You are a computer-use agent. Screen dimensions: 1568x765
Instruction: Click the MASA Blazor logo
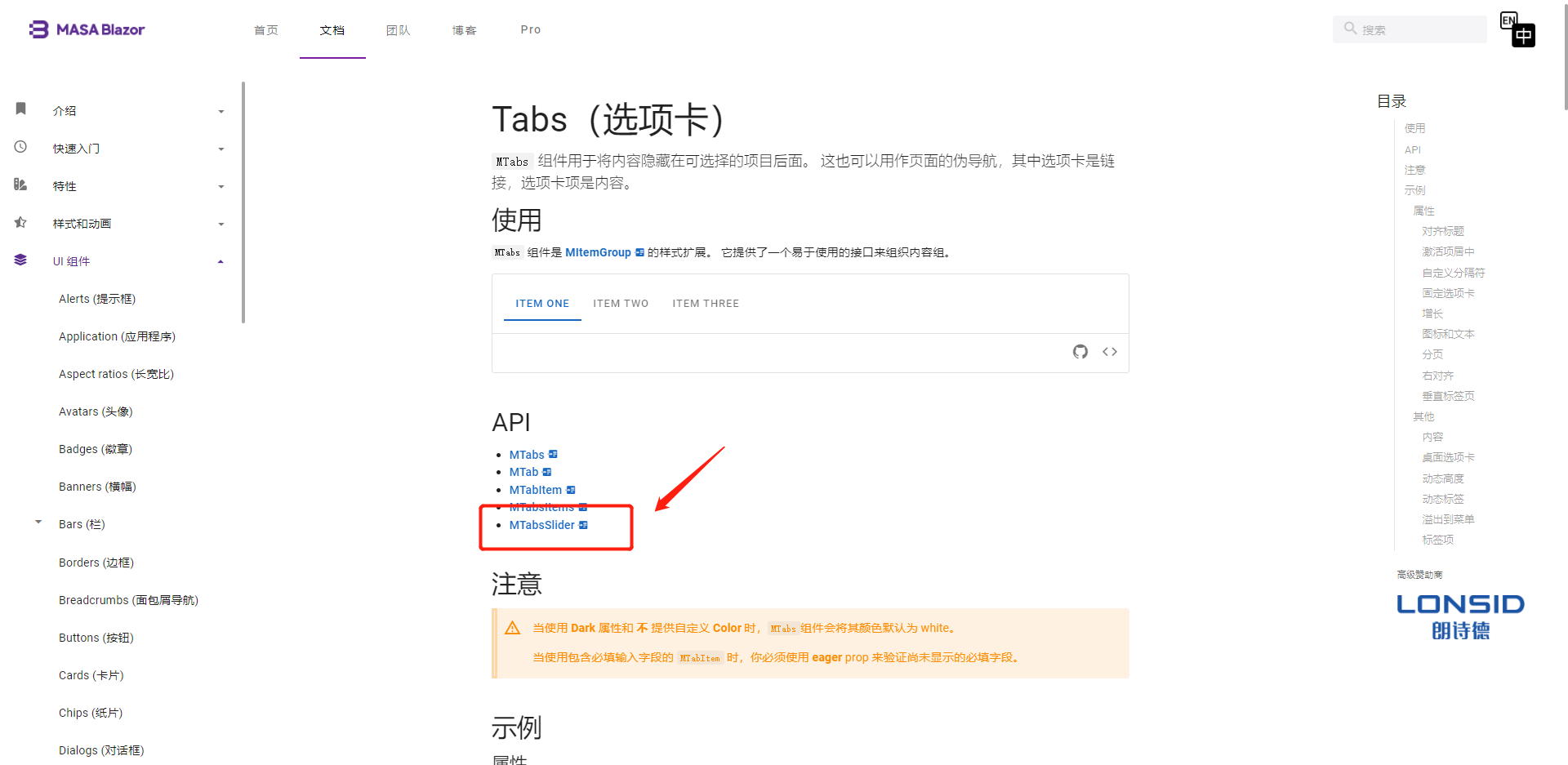[x=87, y=29]
